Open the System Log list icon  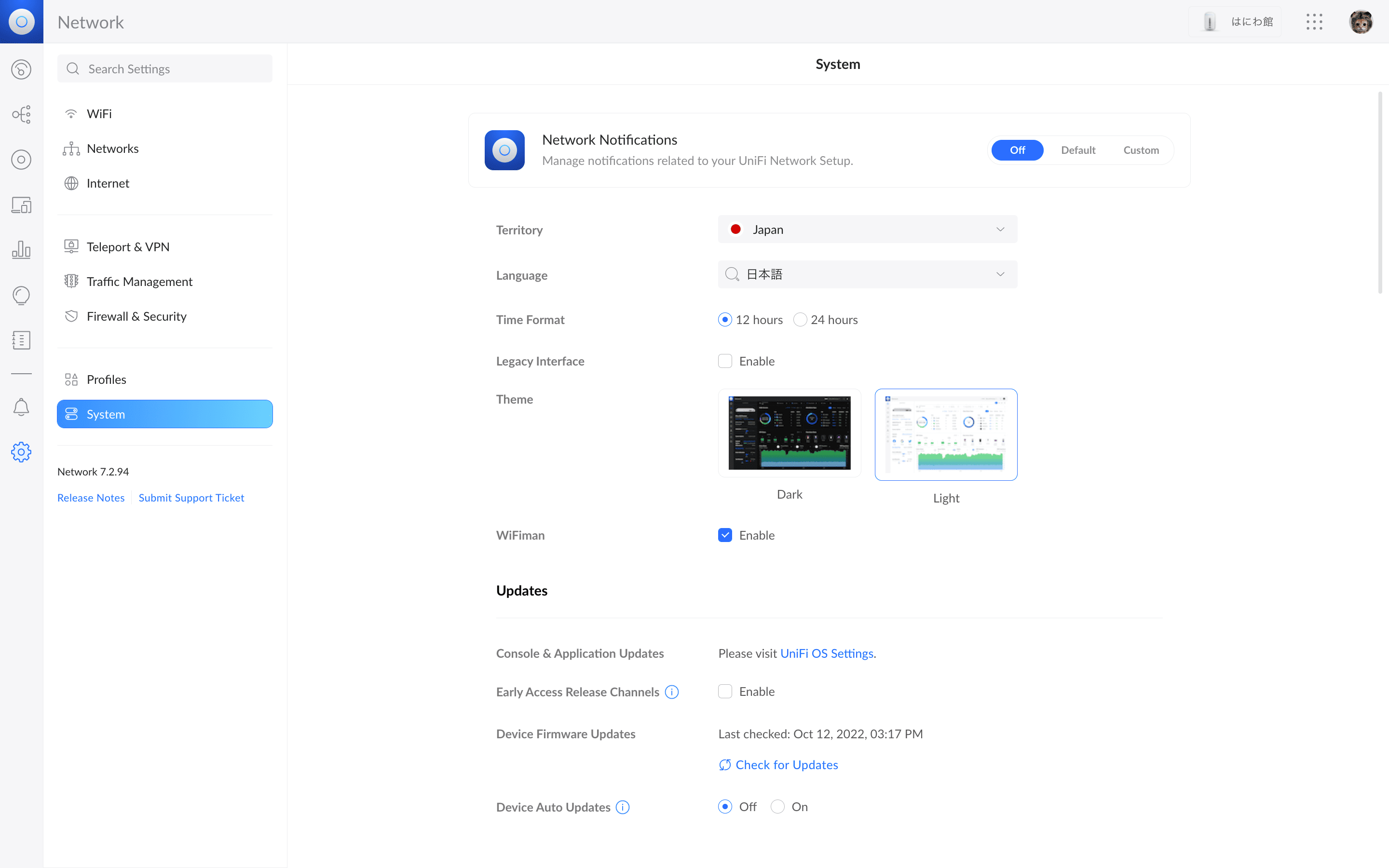(21, 340)
